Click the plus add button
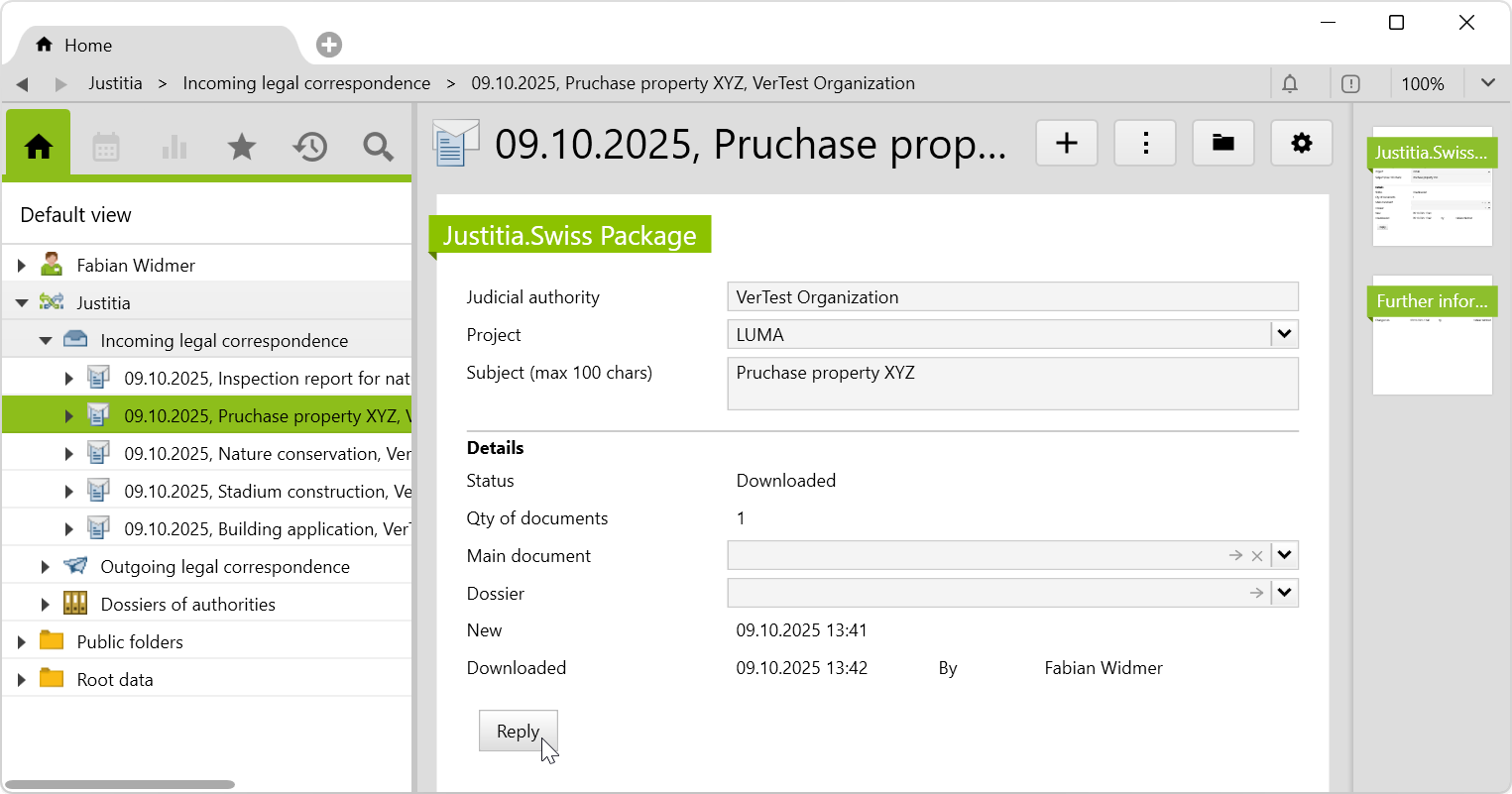The width and height of the screenshot is (1512, 794). tap(1067, 144)
